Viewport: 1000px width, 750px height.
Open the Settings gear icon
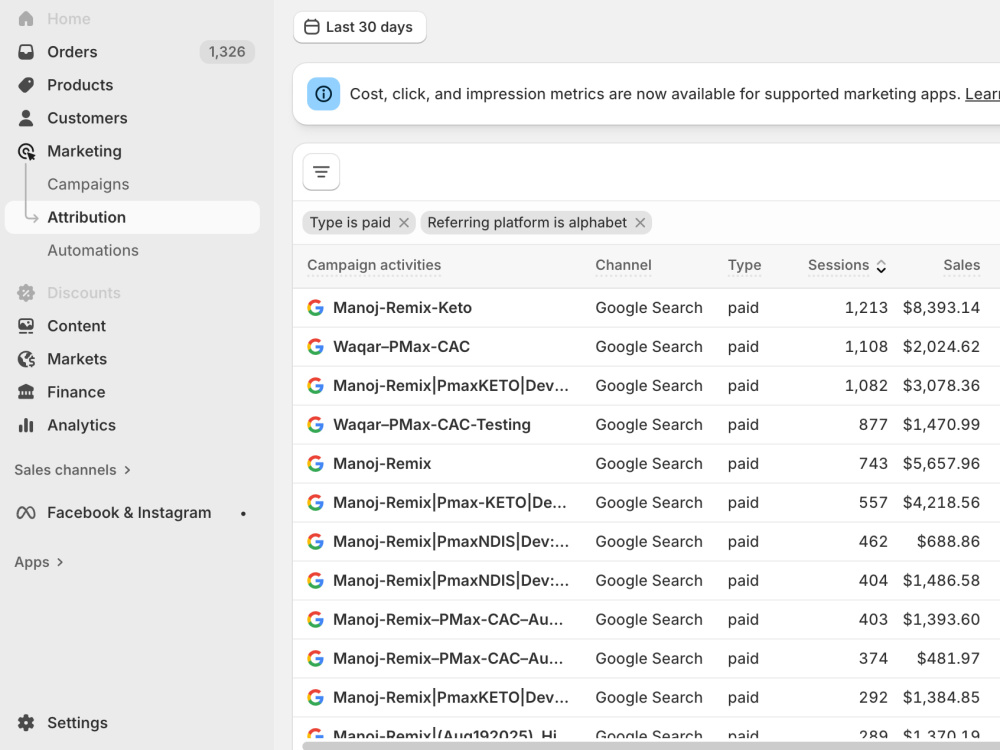(26, 723)
